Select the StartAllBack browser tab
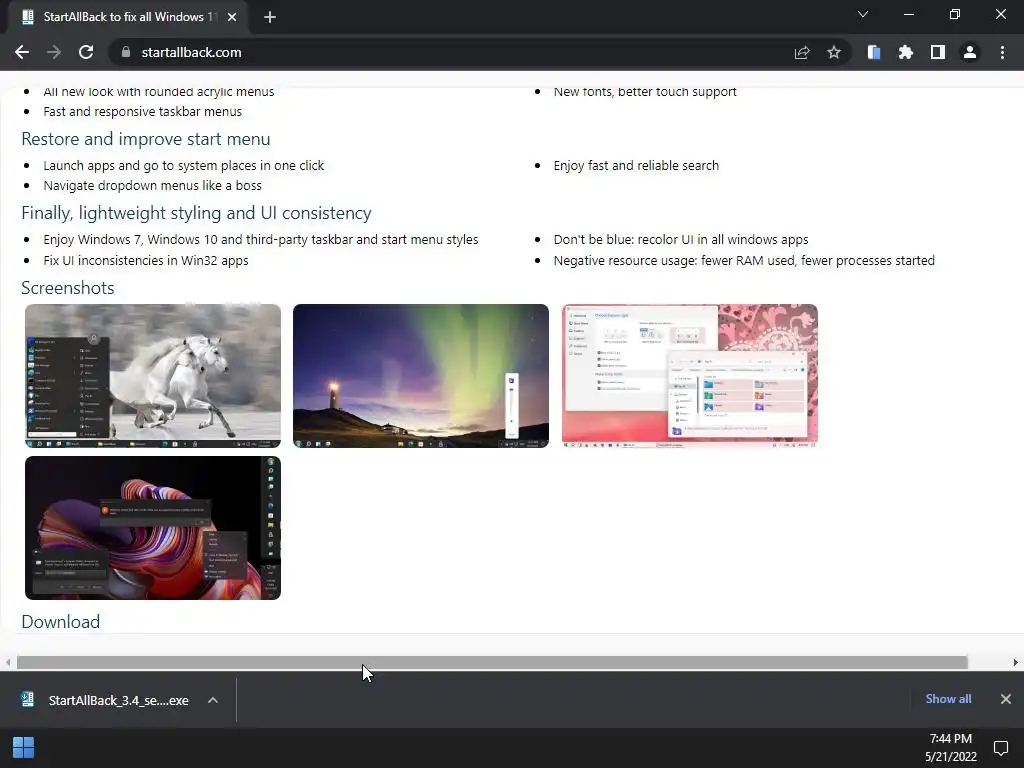This screenshot has width=1024, height=768. point(129,17)
